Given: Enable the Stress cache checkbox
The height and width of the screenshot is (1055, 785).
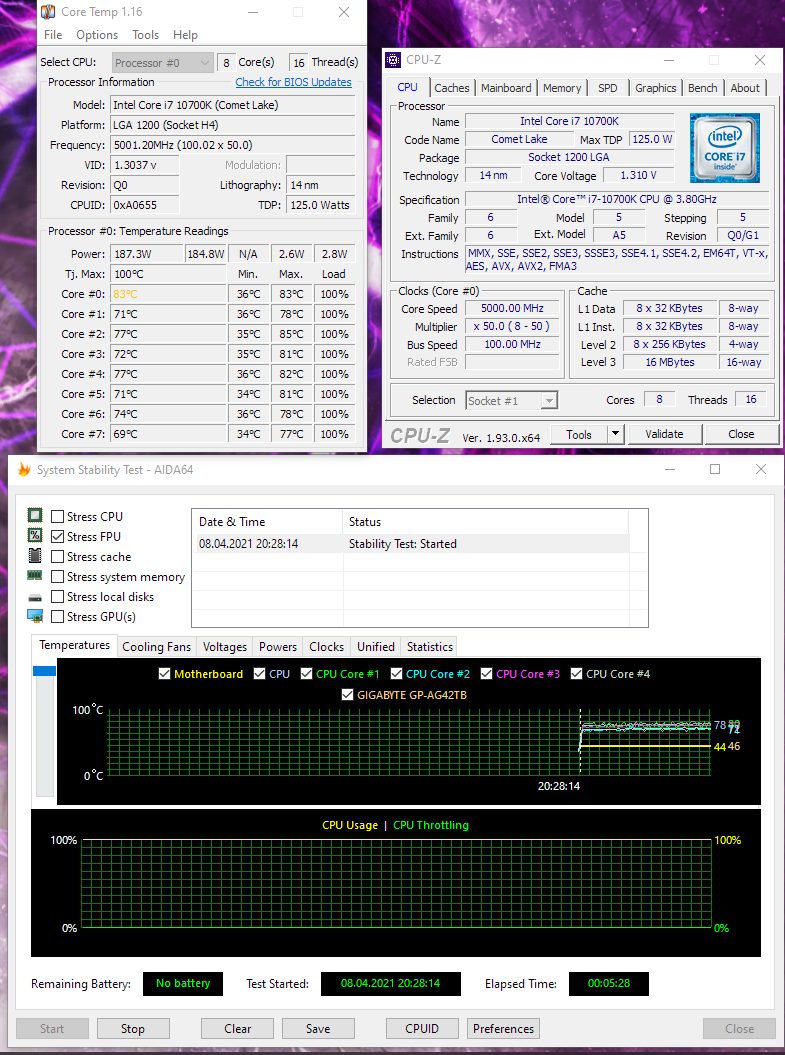Looking at the screenshot, I should [x=58, y=556].
